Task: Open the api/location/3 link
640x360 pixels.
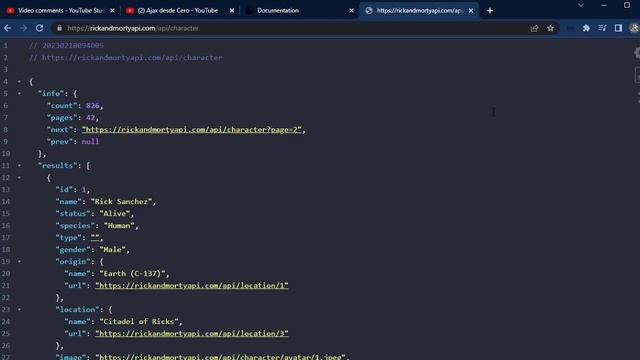Action: point(191,333)
